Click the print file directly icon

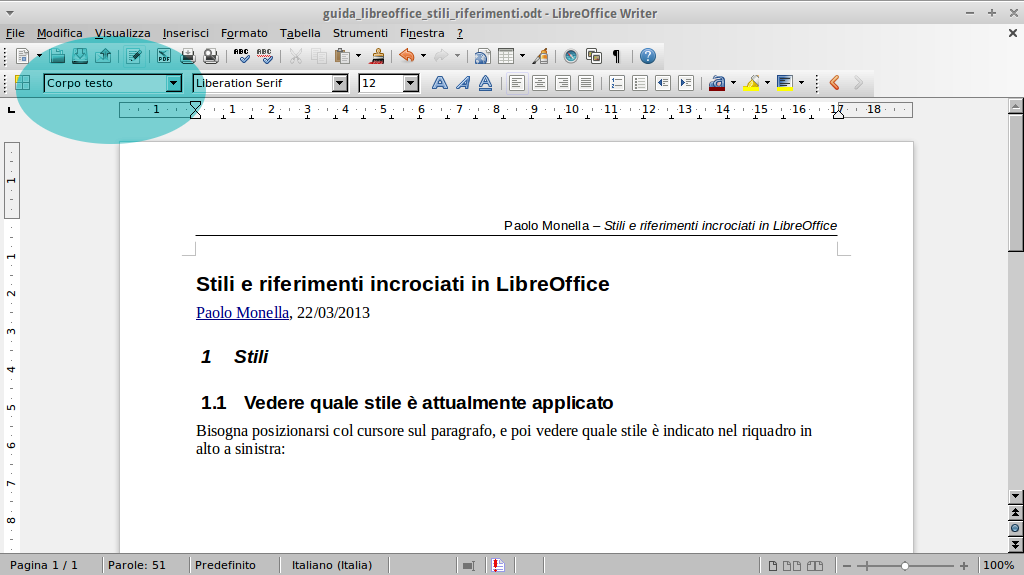click(x=187, y=56)
